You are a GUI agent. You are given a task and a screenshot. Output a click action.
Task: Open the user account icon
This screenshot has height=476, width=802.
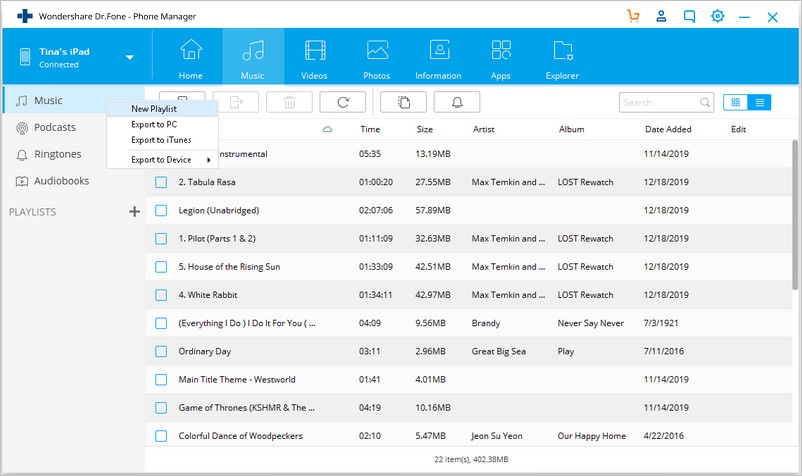coord(661,16)
